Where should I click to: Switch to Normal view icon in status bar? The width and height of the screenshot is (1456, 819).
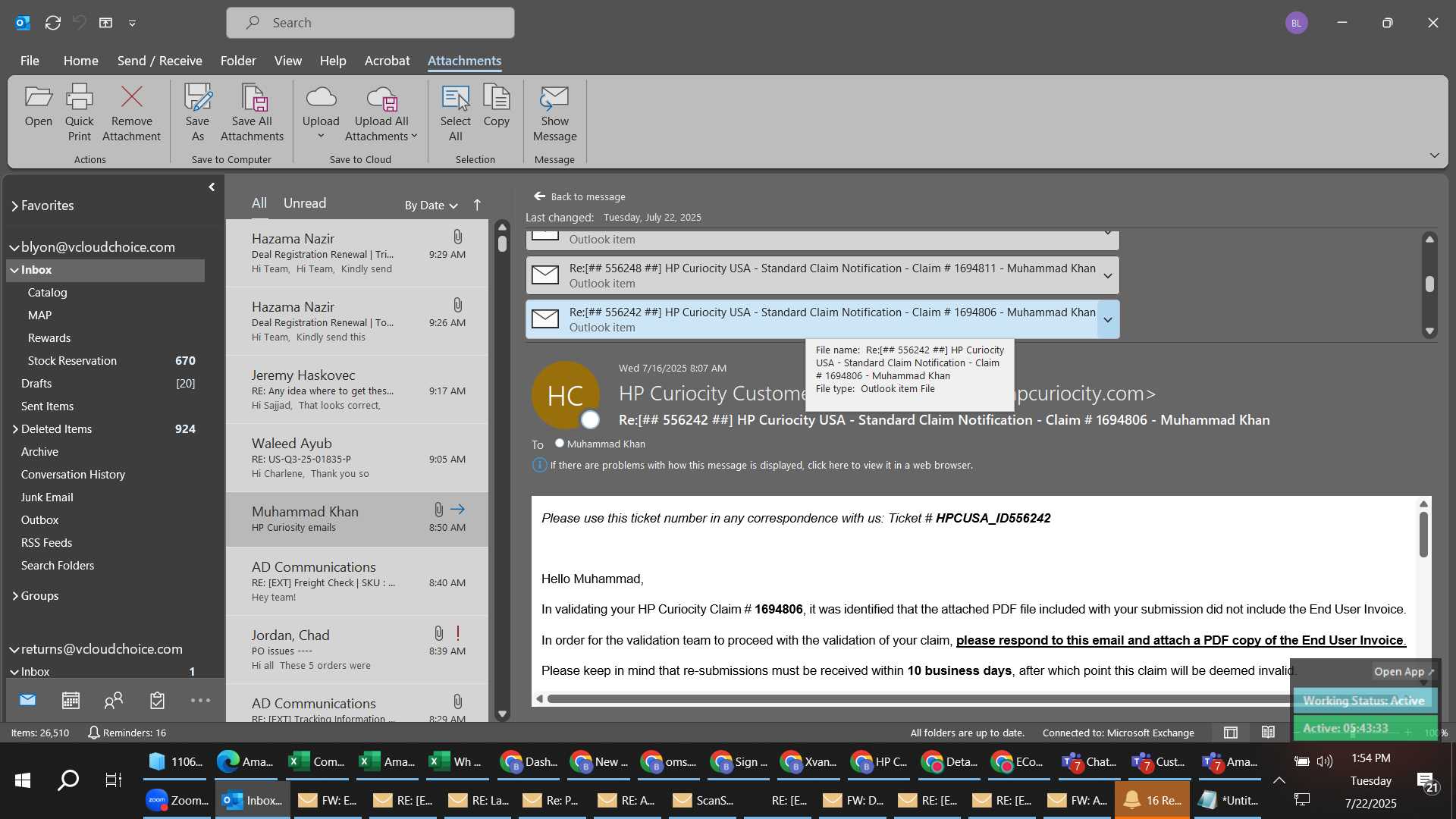[1231, 733]
